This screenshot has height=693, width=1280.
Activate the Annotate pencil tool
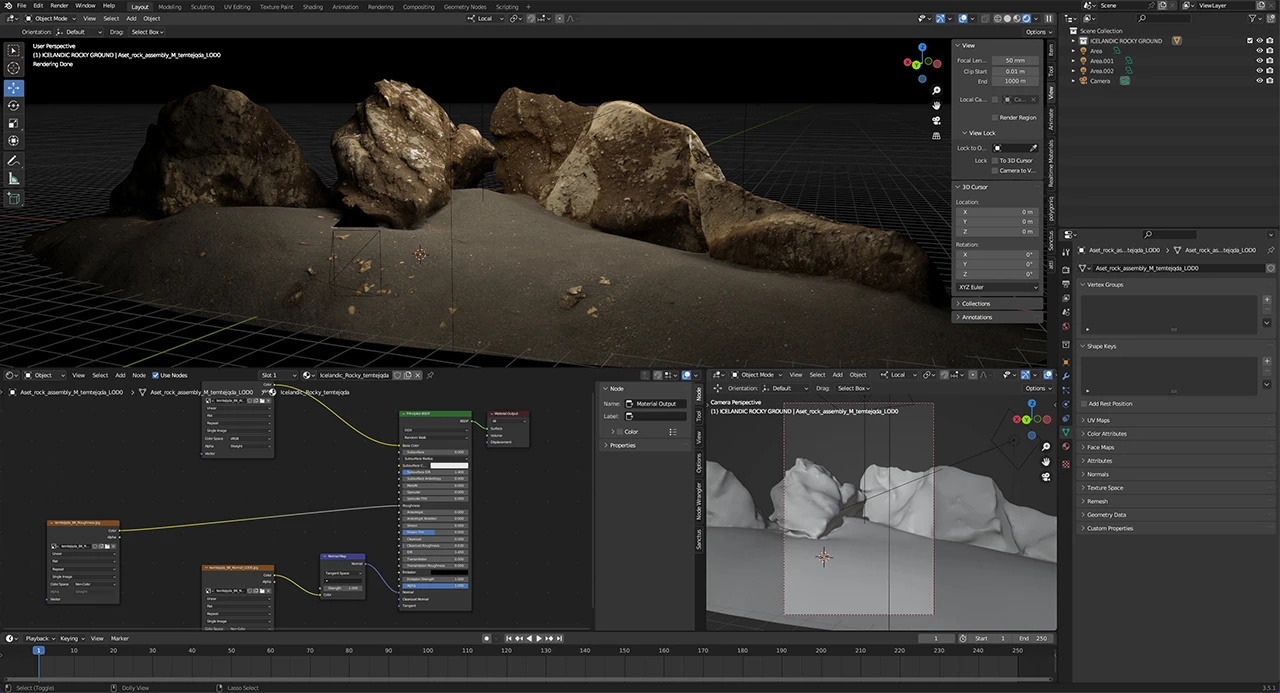pyautogui.click(x=14, y=160)
